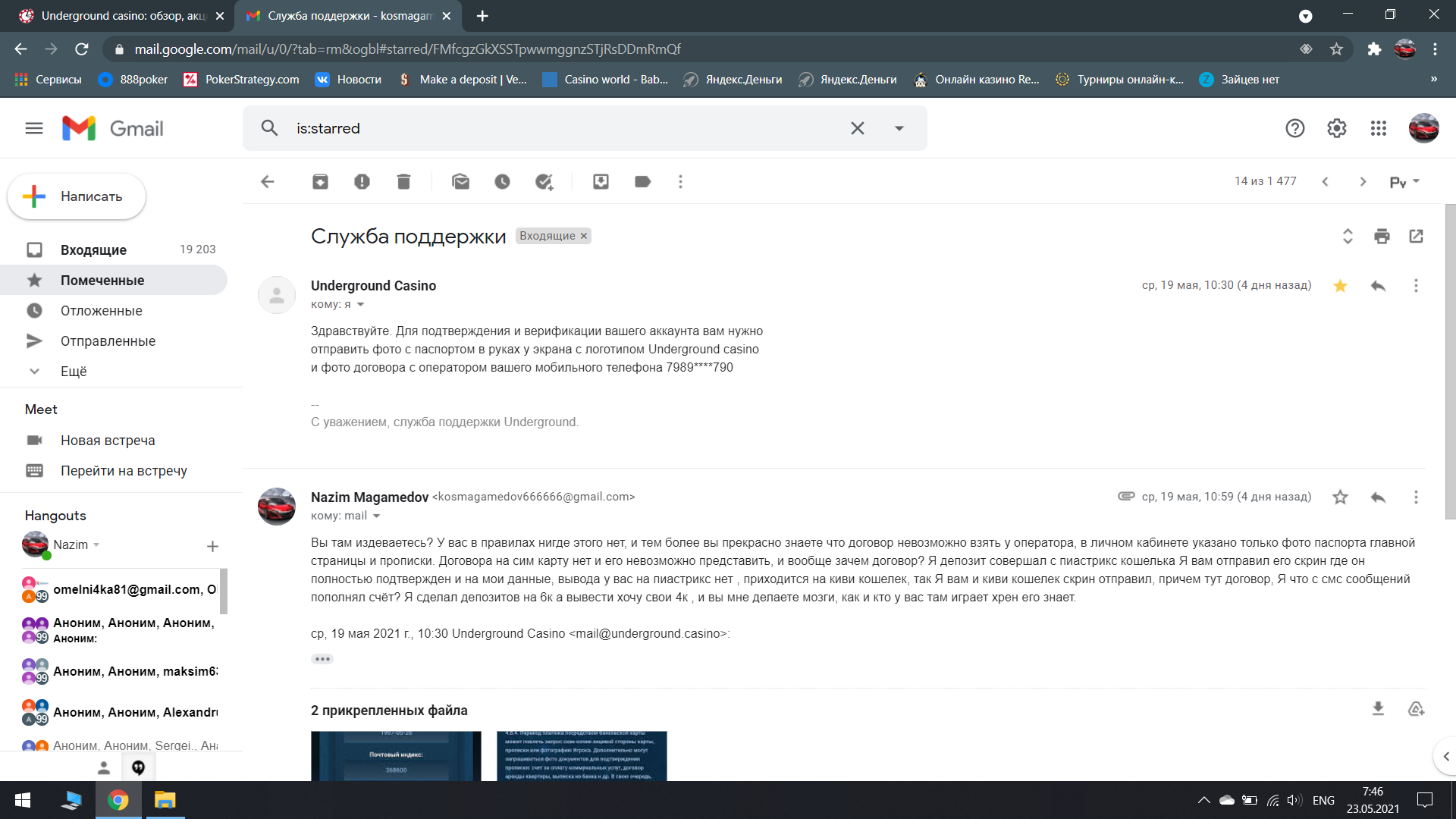Open Google apps grid

[1378, 128]
